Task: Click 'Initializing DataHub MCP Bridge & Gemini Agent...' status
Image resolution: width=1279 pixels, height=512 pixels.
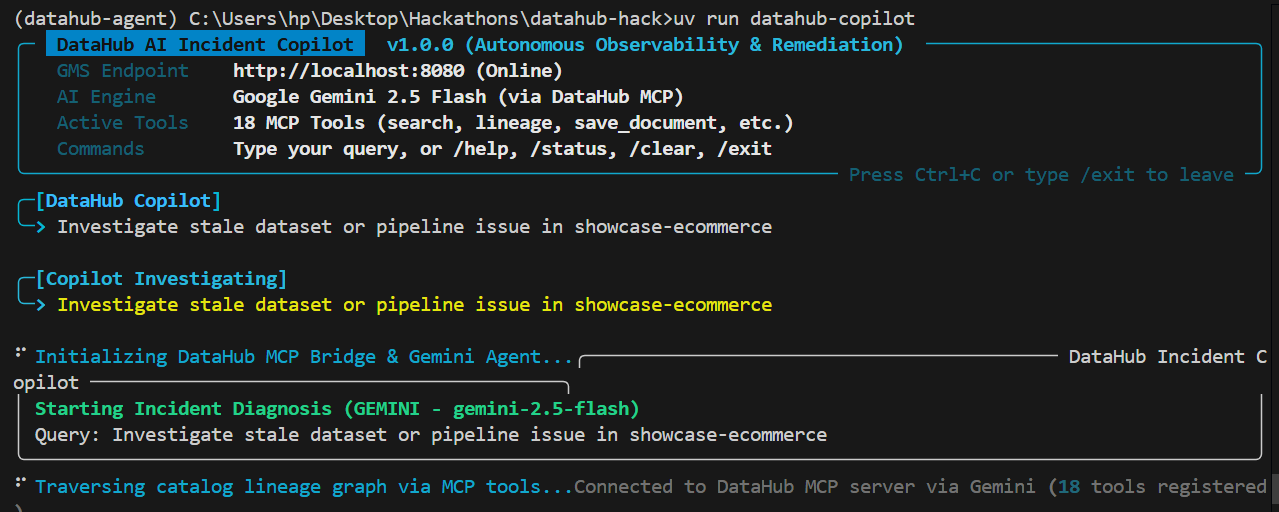Action: (304, 357)
